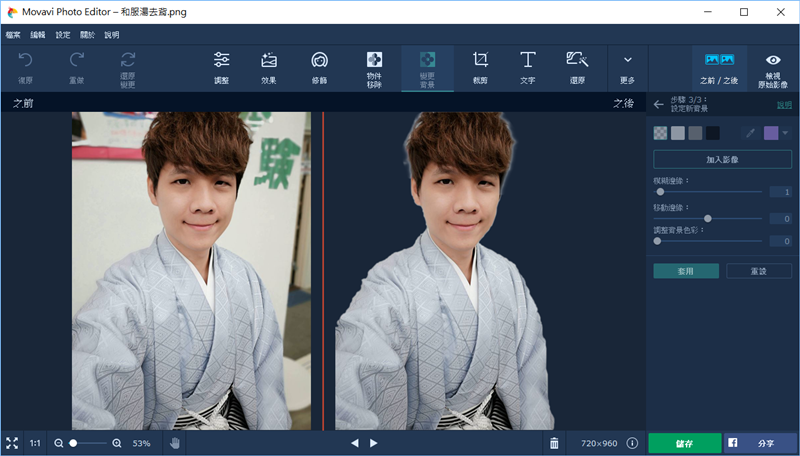Open the 檔案 (File) menu
This screenshot has width=800, height=456.
click(x=13, y=35)
